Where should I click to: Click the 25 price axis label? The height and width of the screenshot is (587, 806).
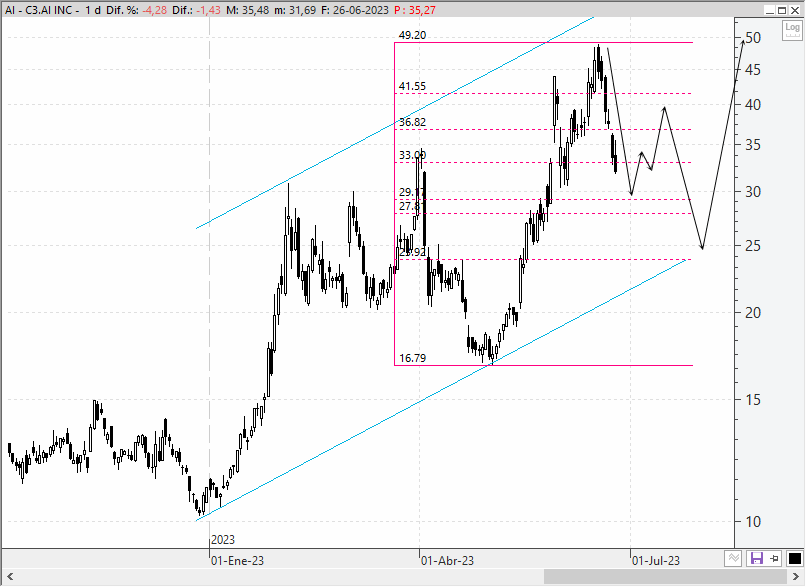753,246
